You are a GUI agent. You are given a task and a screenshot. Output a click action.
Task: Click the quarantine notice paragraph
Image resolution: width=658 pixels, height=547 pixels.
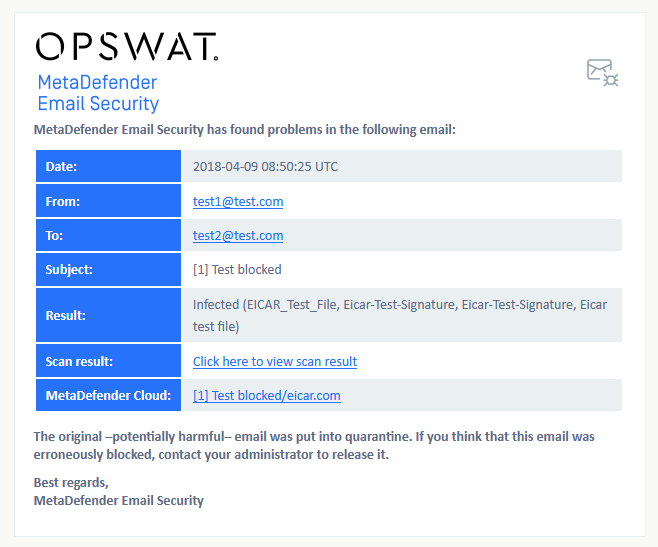314,445
